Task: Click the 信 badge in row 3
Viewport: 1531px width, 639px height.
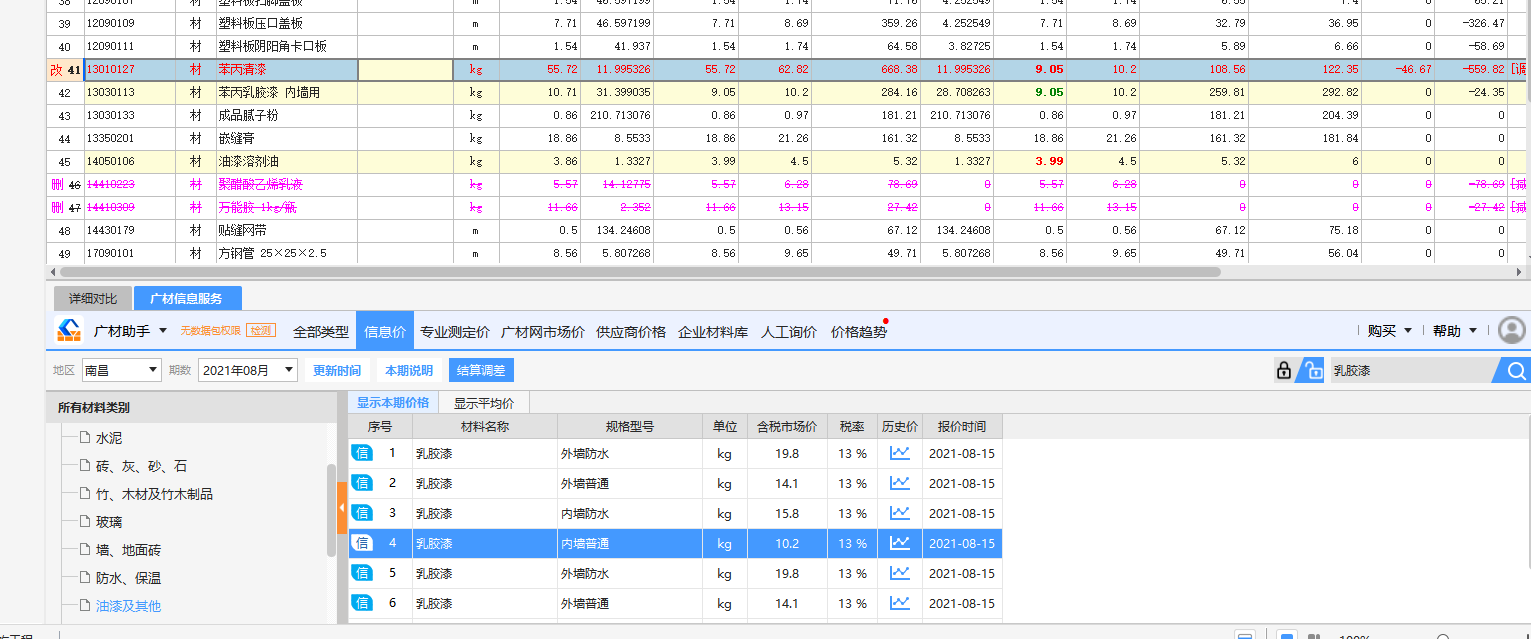Action: 363,513
